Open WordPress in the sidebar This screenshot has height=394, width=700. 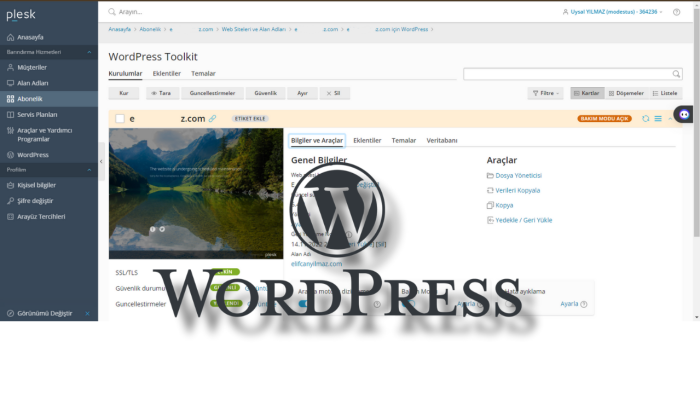tap(33, 155)
